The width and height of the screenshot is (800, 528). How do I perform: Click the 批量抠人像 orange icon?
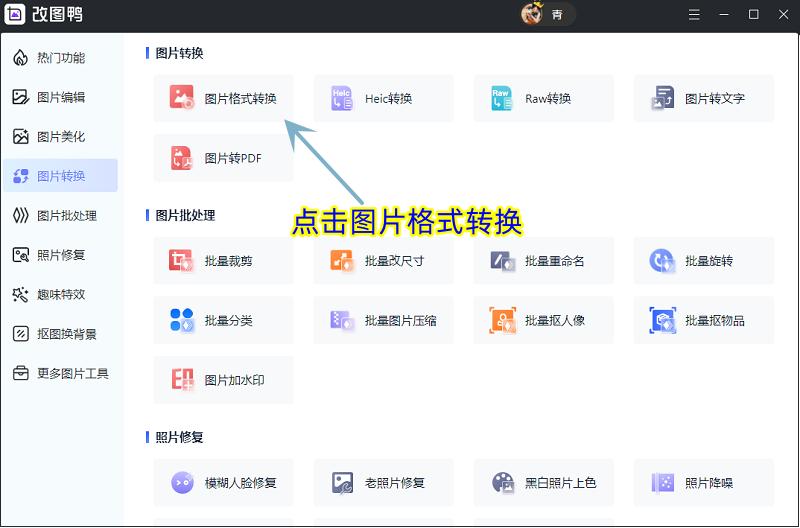(x=502, y=320)
